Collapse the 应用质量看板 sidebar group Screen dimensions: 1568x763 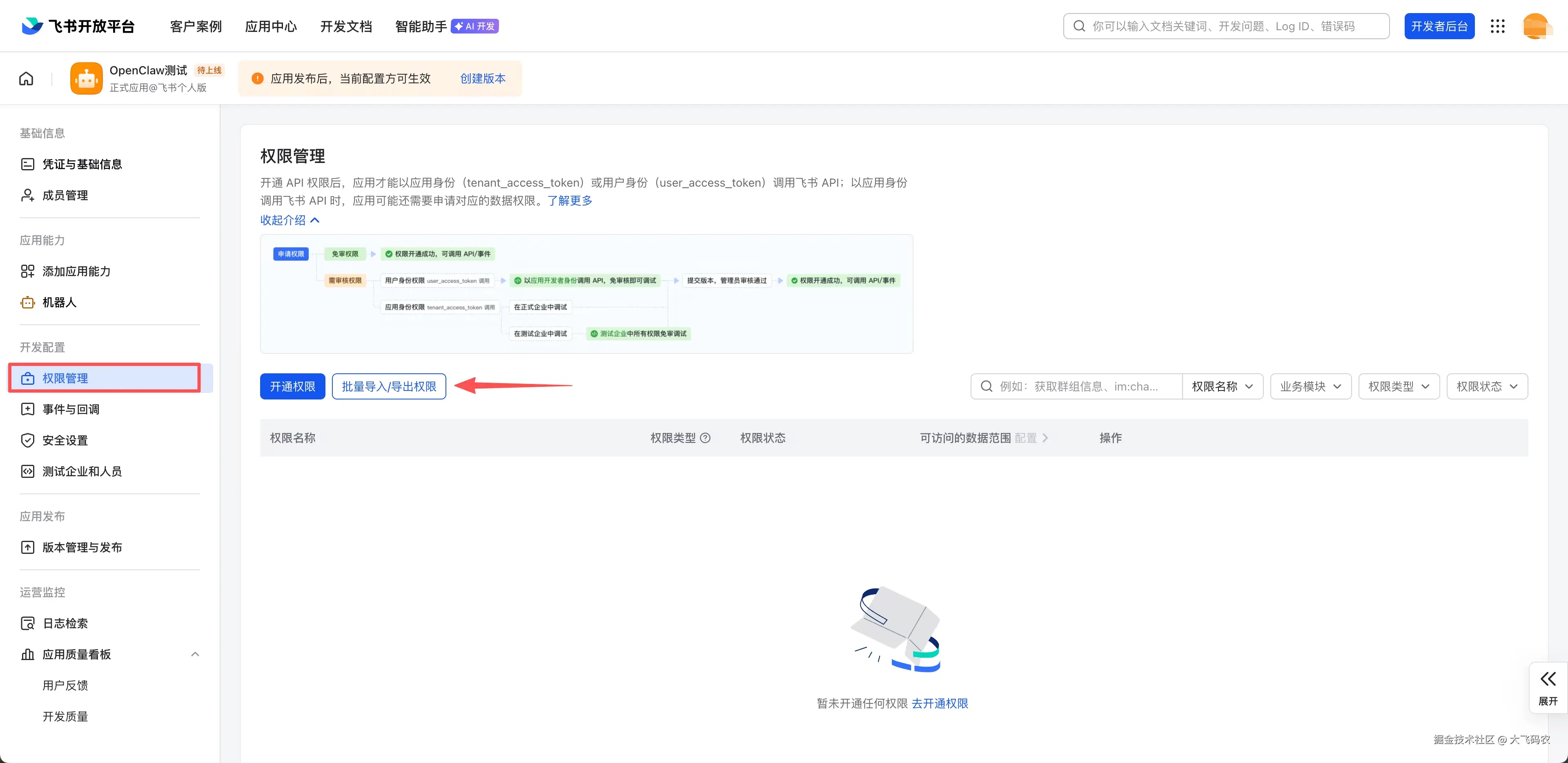coord(195,655)
